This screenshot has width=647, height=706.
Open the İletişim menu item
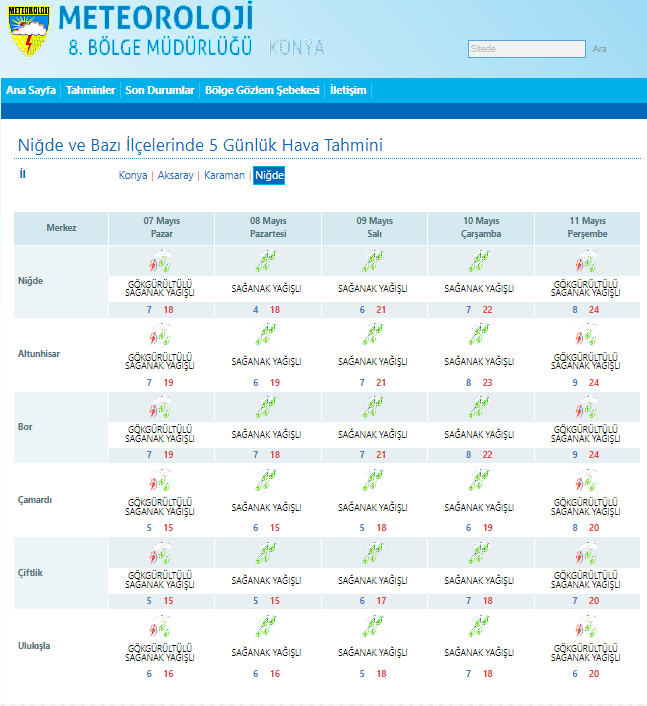point(348,90)
